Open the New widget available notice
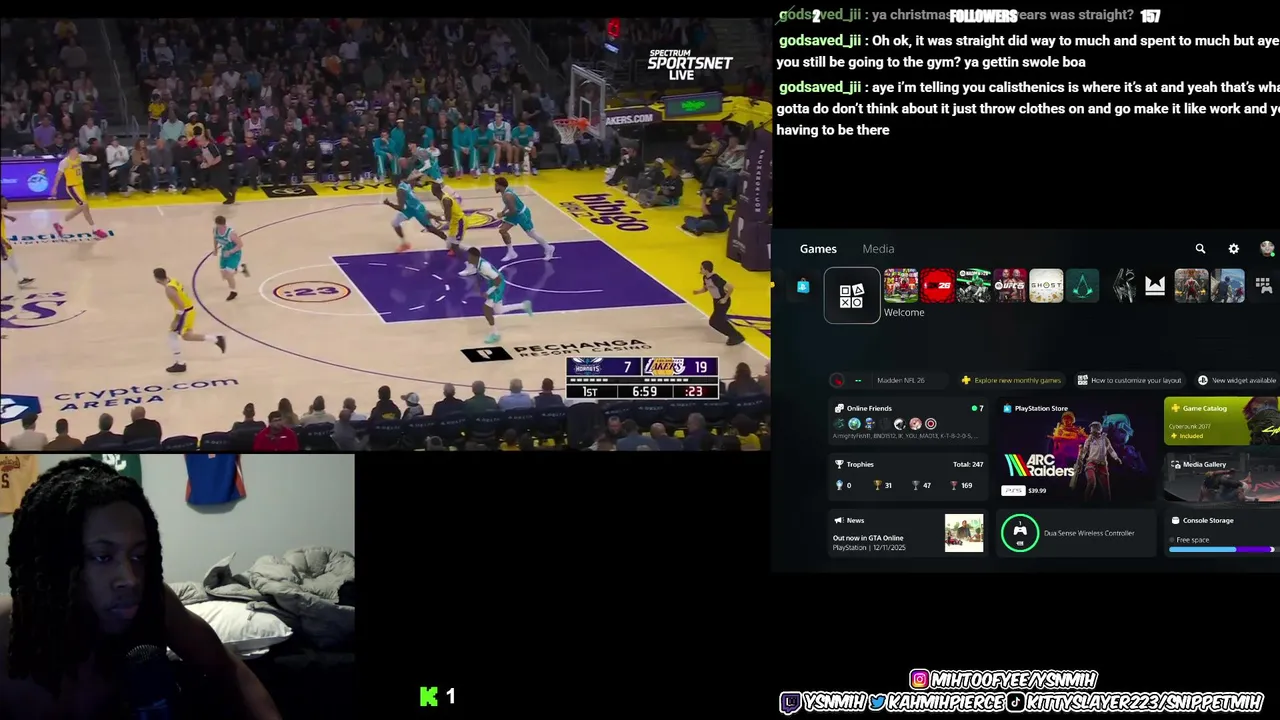This screenshot has height=720, width=1280. click(x=1237, y=380)
